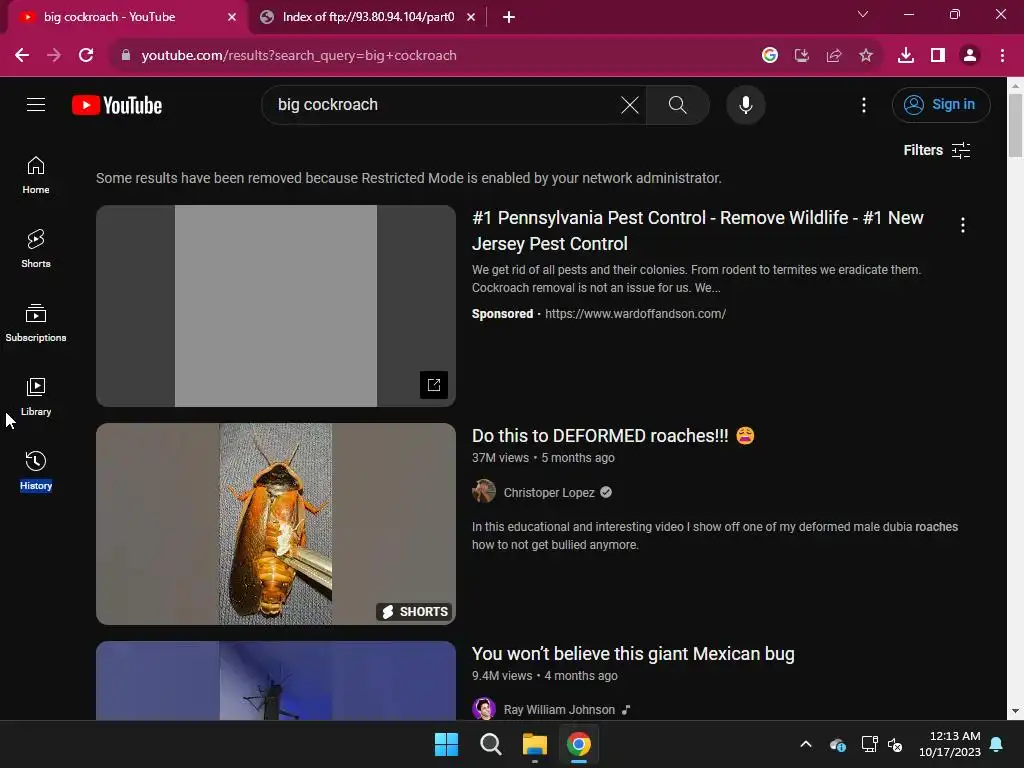Click Christoper Lopez channel avatar
This screenshot has width=1024, height=768.
[x=484, y=491]
